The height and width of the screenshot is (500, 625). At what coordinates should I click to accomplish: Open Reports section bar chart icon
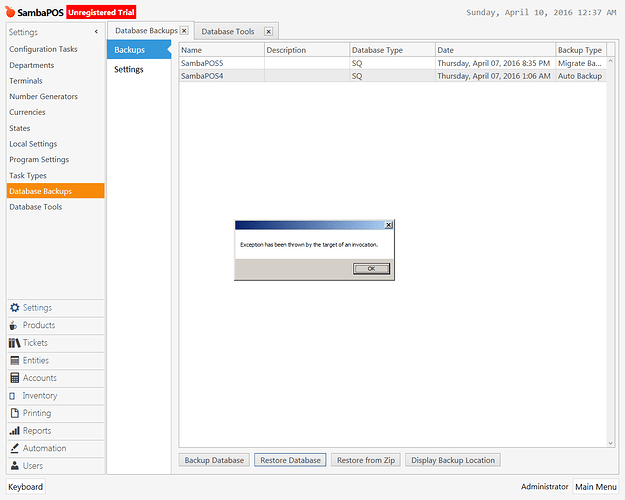14,431
